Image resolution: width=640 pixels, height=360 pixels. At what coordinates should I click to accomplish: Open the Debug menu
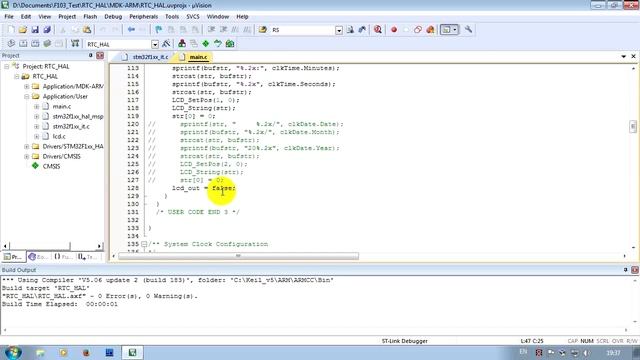coord(113,16)
